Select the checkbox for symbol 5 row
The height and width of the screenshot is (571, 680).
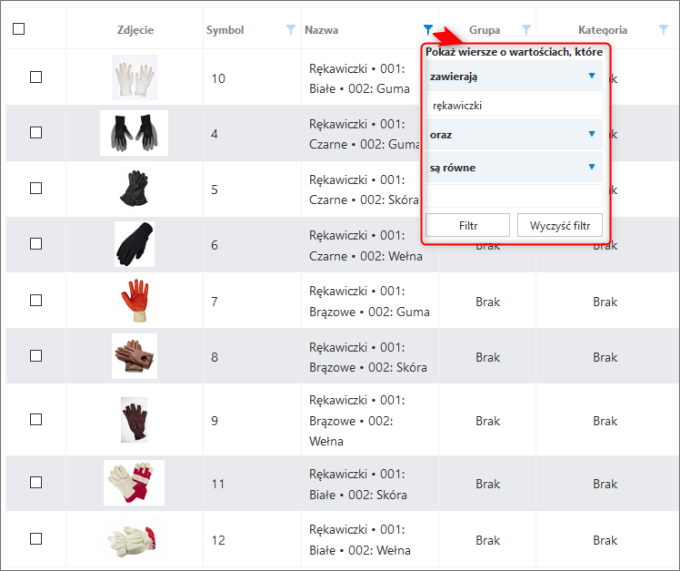[x=36, y=188]
